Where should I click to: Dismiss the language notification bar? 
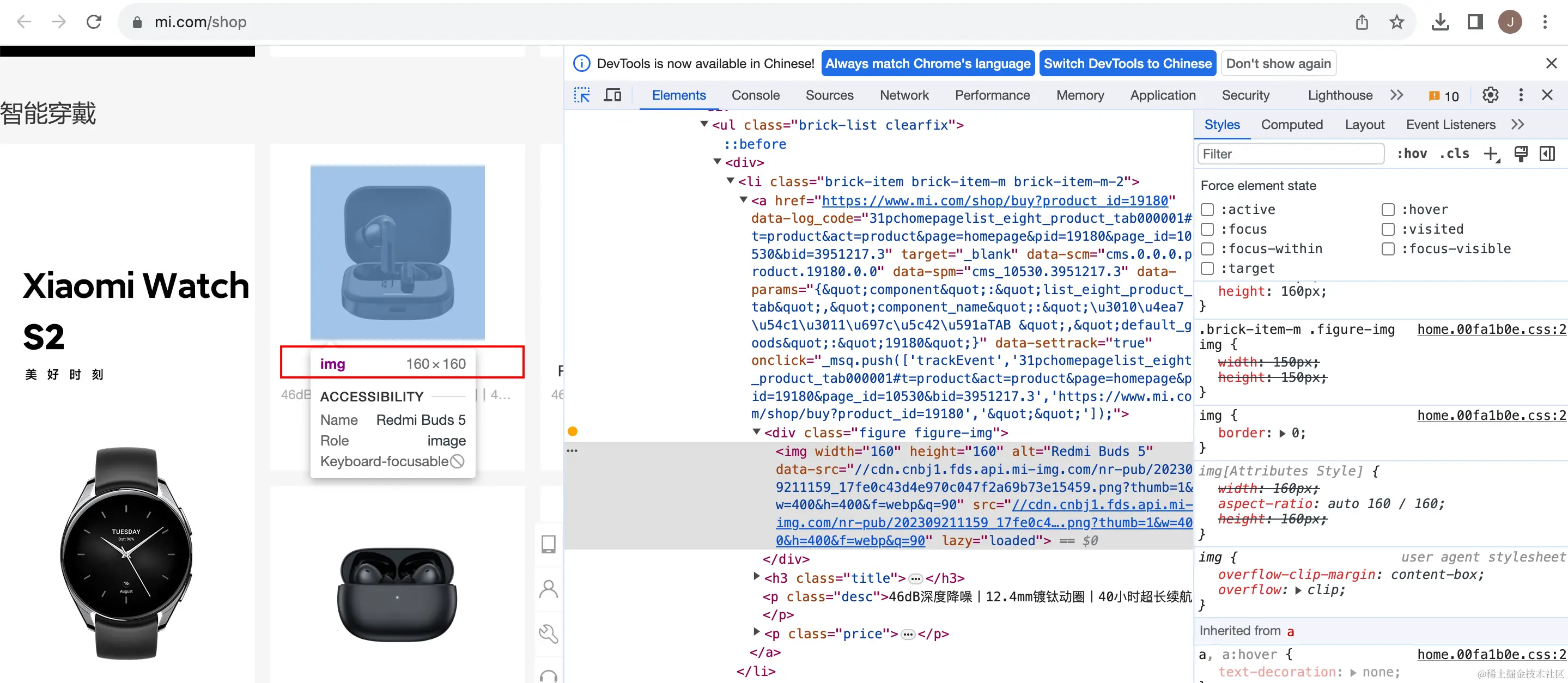(x=1551, y=63)
